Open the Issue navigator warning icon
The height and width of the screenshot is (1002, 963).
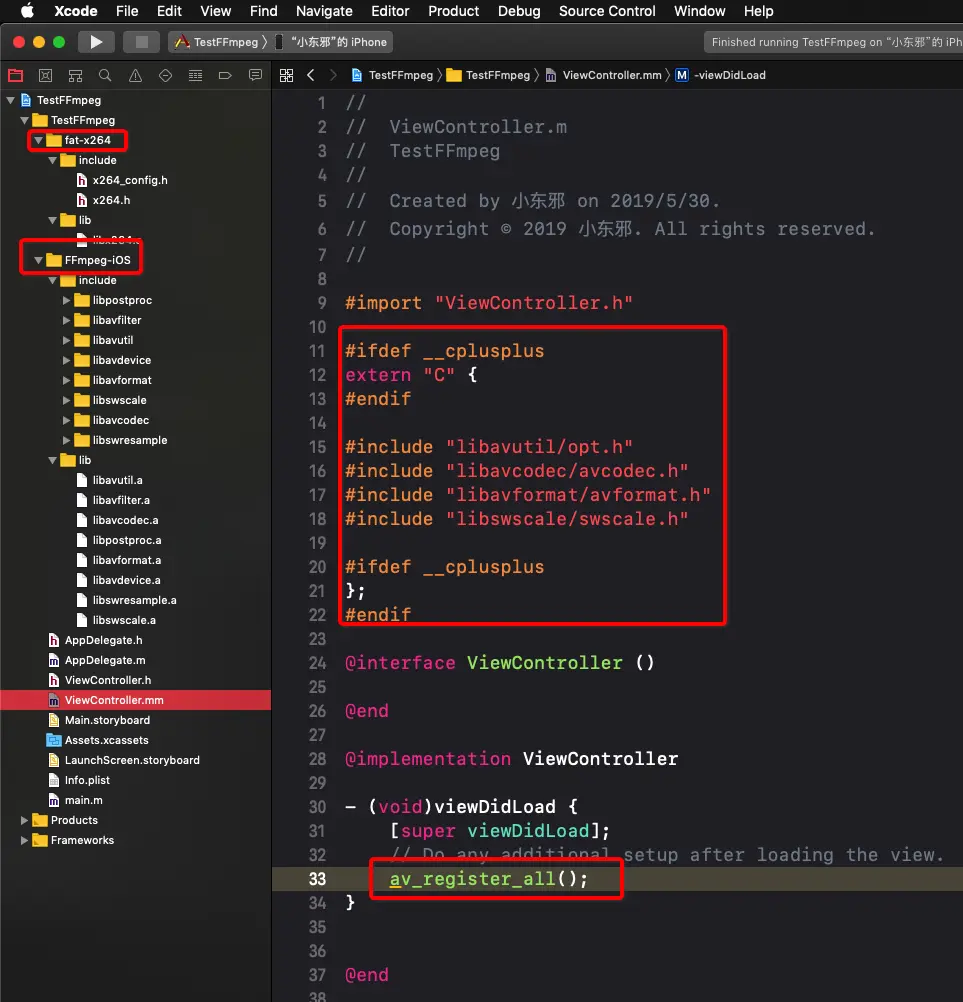tap(135, 75)
